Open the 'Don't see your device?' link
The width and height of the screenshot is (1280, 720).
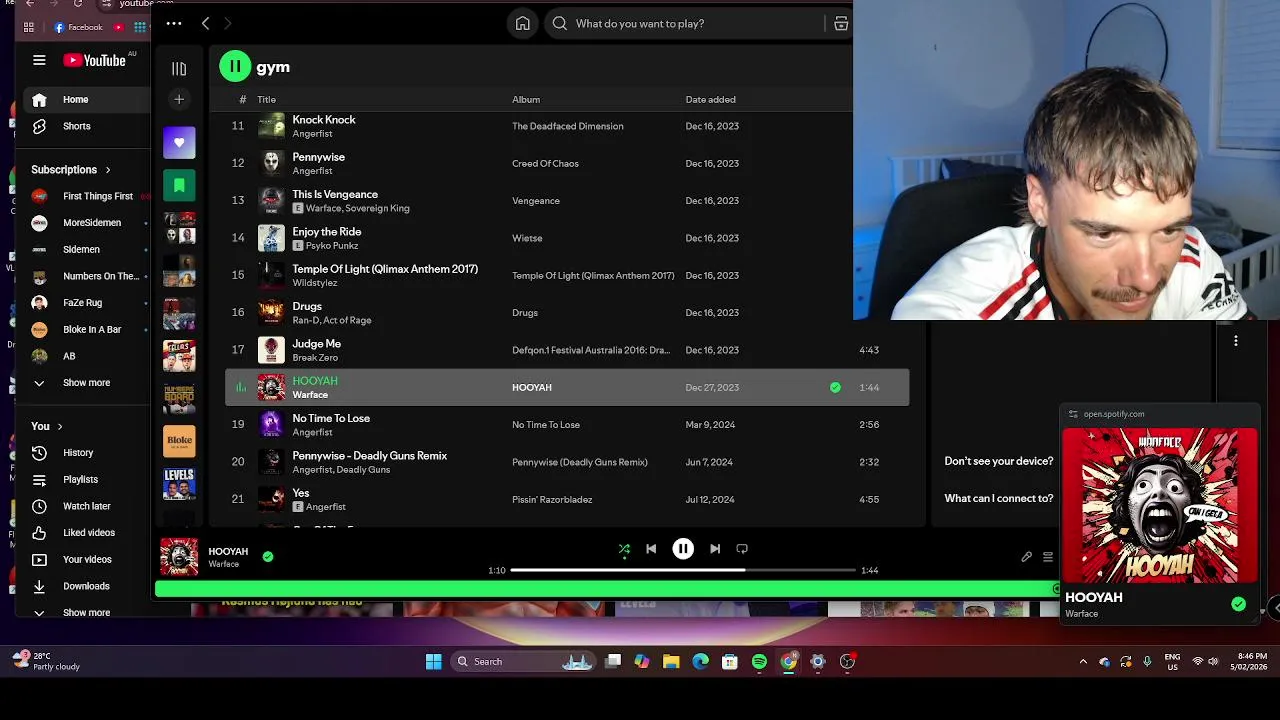(999, 461)
